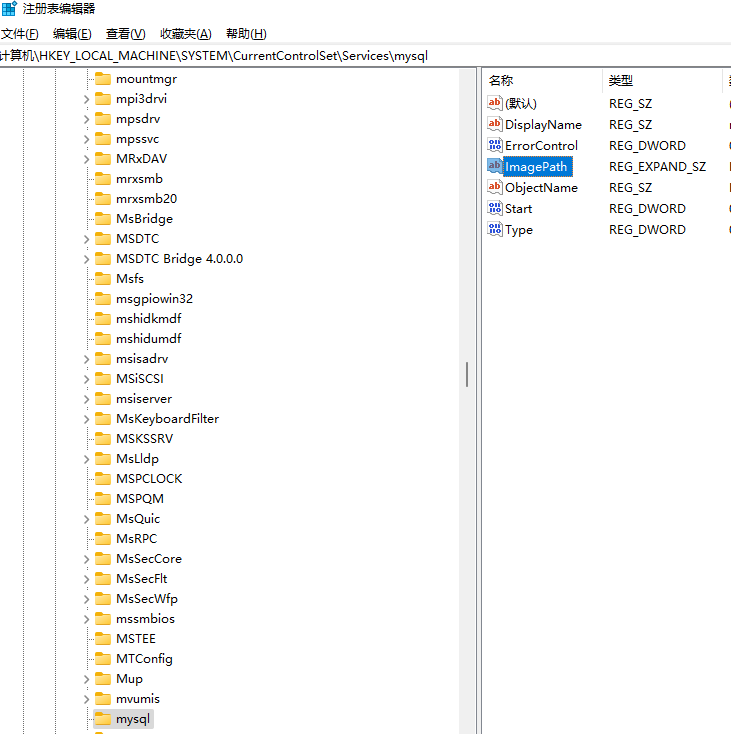
Task: Sort values by the 名称 column header
Action: coord(543,81)
